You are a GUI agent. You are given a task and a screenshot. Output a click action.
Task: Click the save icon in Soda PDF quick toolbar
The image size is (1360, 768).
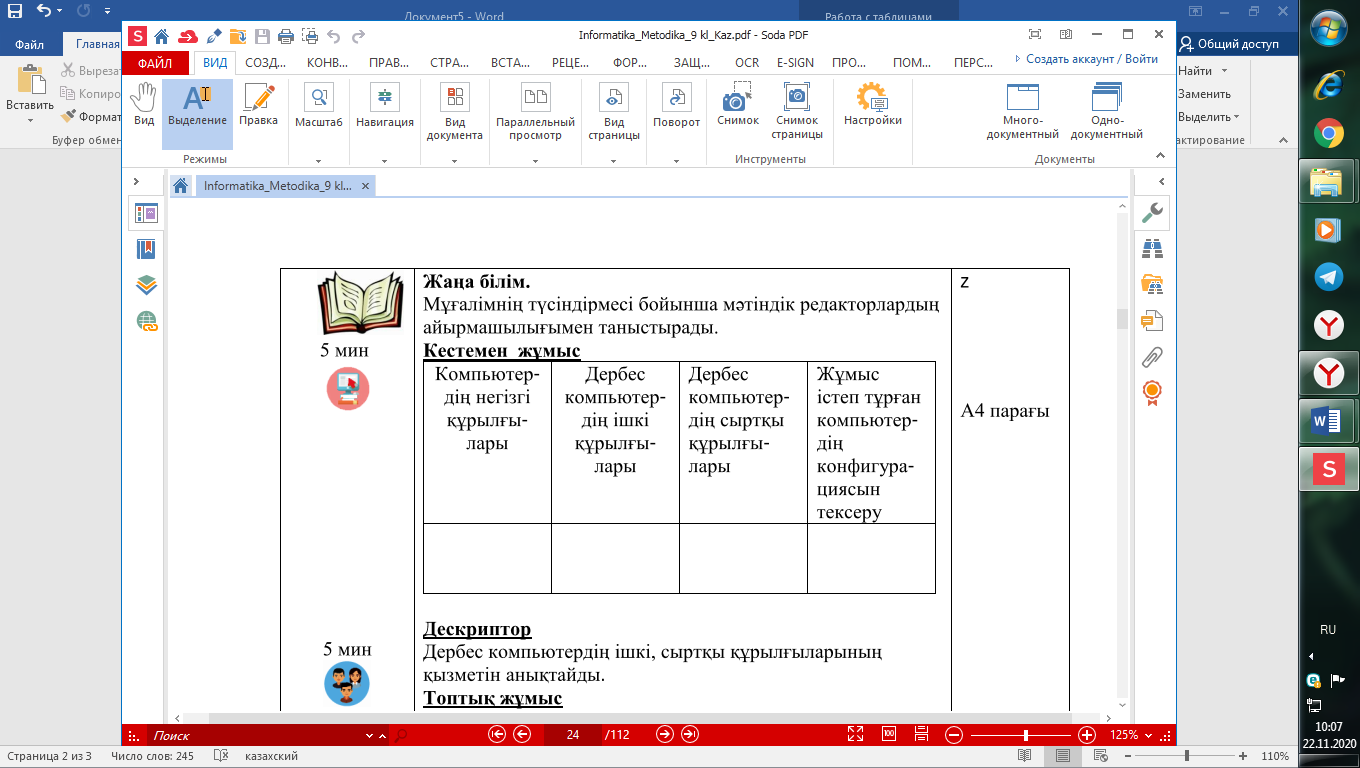click(262, 37)
